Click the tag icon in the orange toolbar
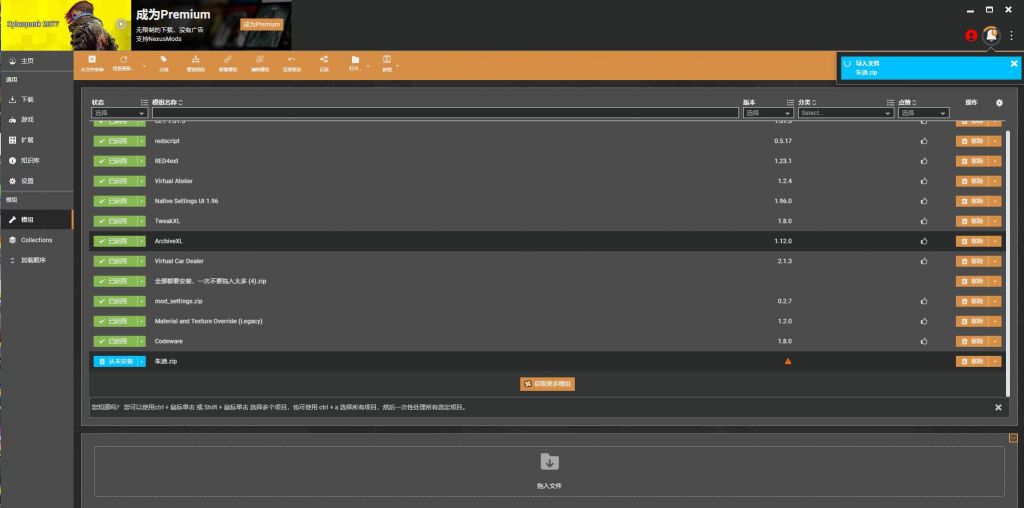 (163, 59)
